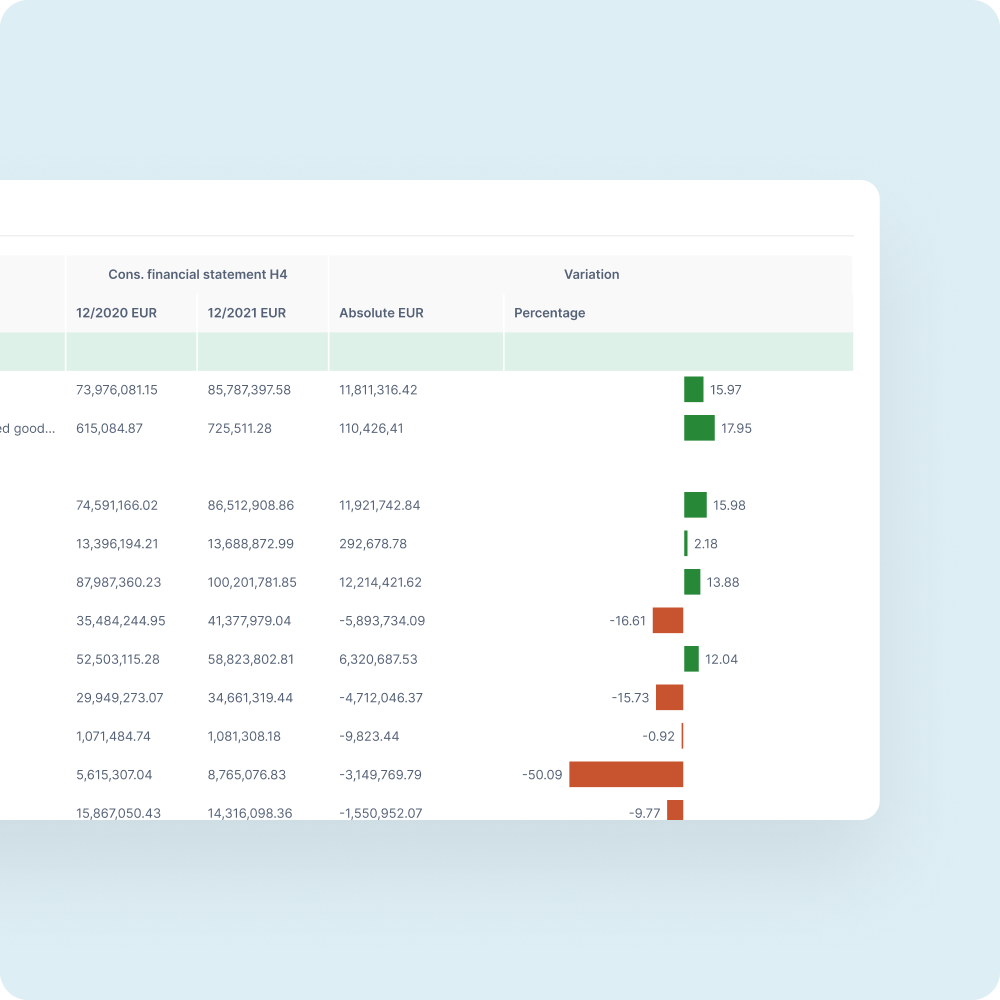This screenshot has height=1000, width=1000.
Task: Select the cell with 73,976,081.15
Action: (x=117, y=390)
